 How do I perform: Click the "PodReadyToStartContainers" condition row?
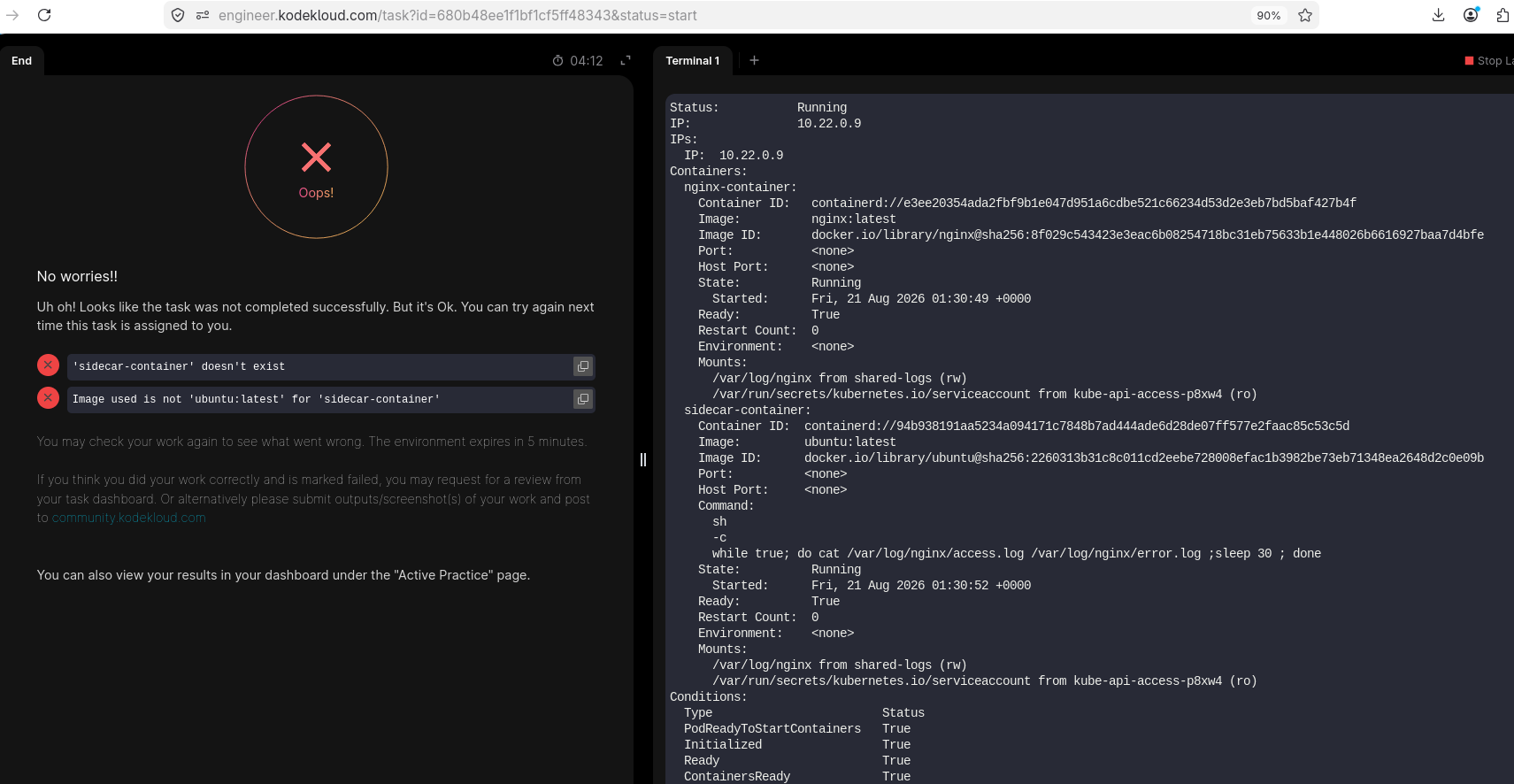coord(797,729)
